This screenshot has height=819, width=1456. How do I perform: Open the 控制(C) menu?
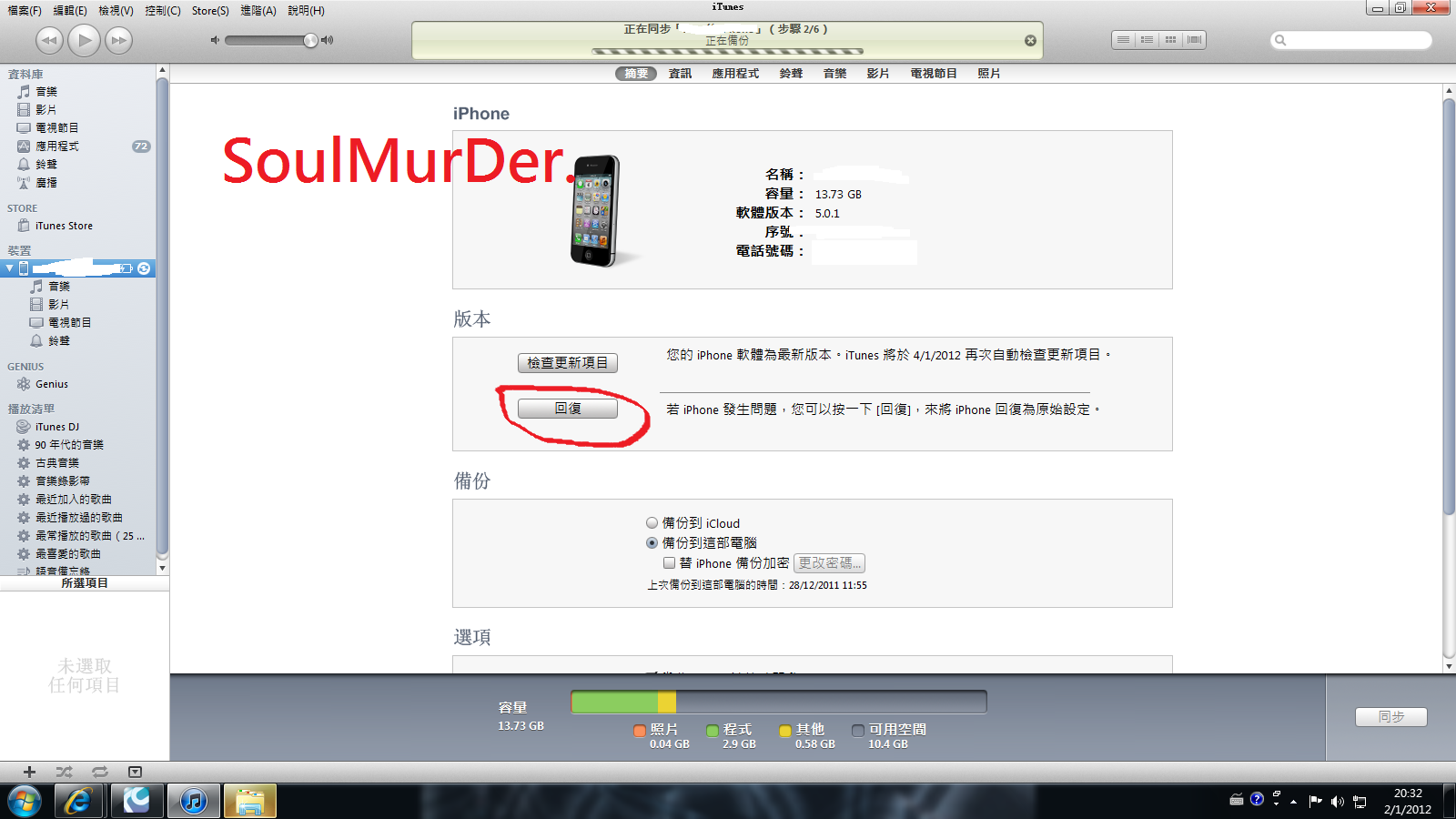click(163, 11)
